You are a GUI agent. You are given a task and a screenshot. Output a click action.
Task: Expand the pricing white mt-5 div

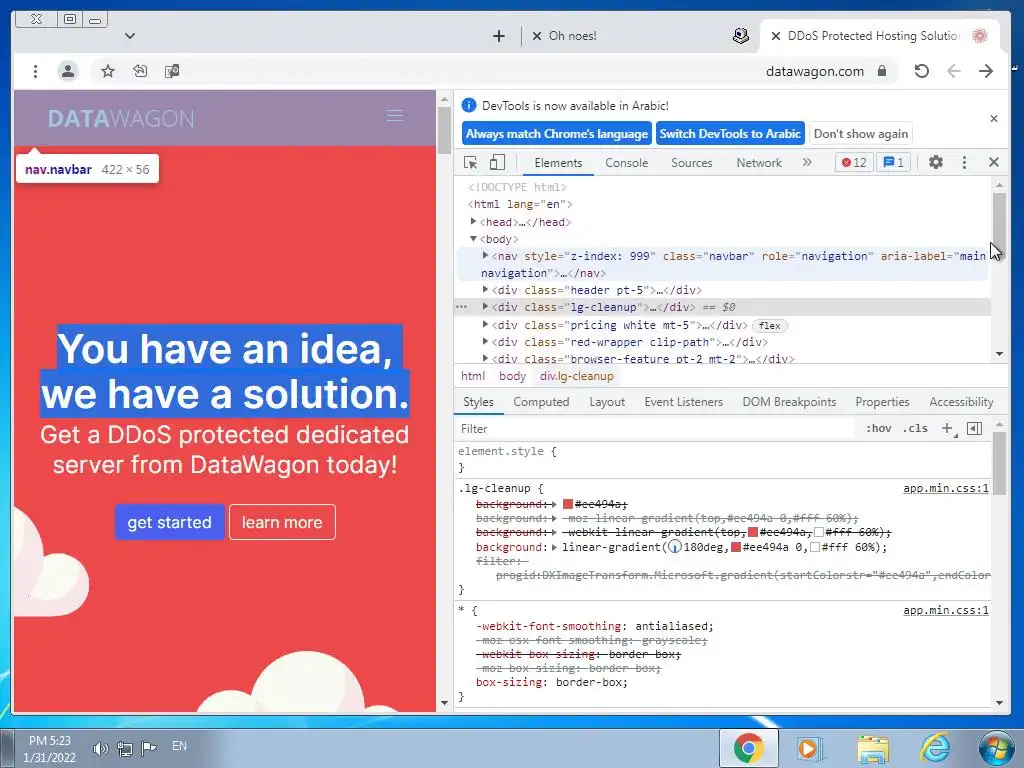pos(485,325)
